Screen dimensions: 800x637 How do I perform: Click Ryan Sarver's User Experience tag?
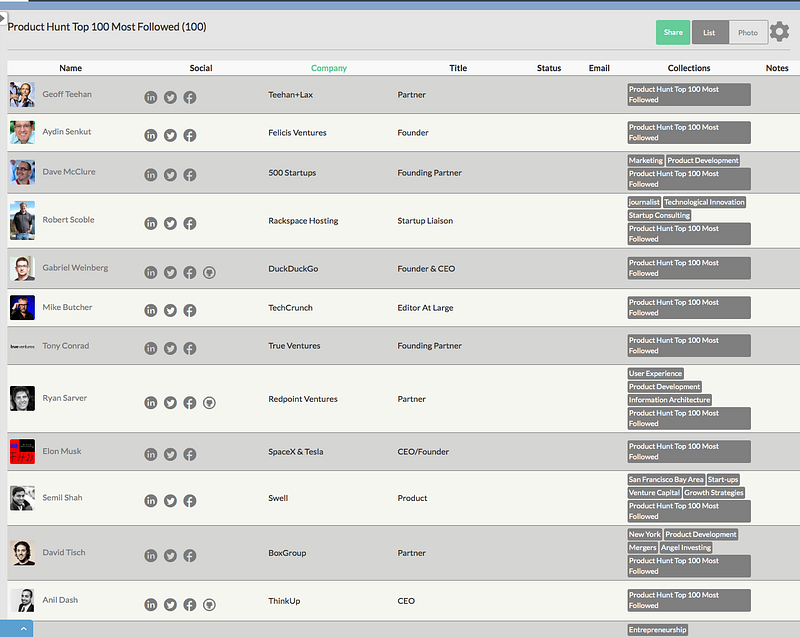point(655,374)
